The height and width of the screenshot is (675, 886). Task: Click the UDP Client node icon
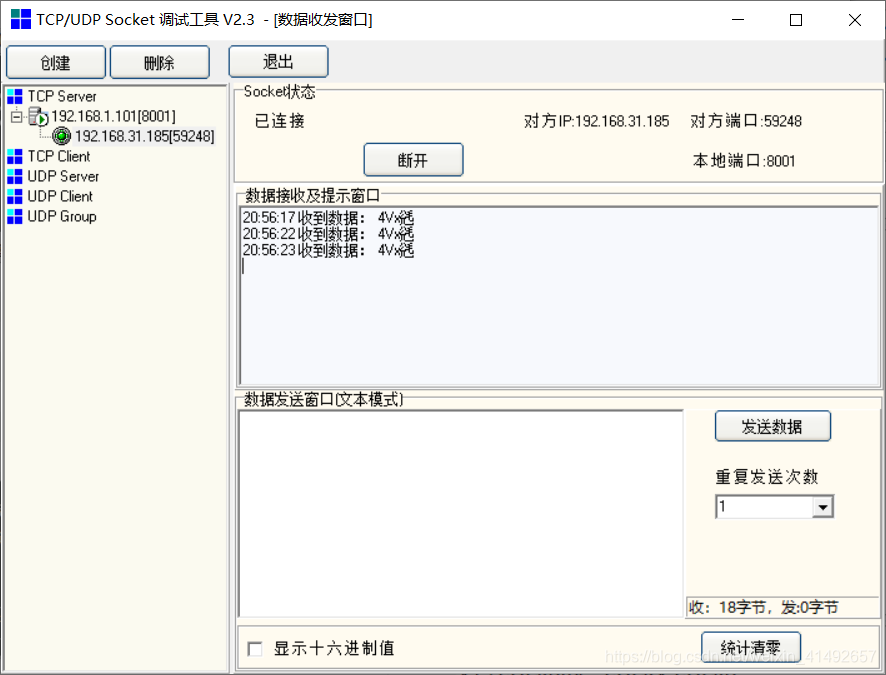15,196
